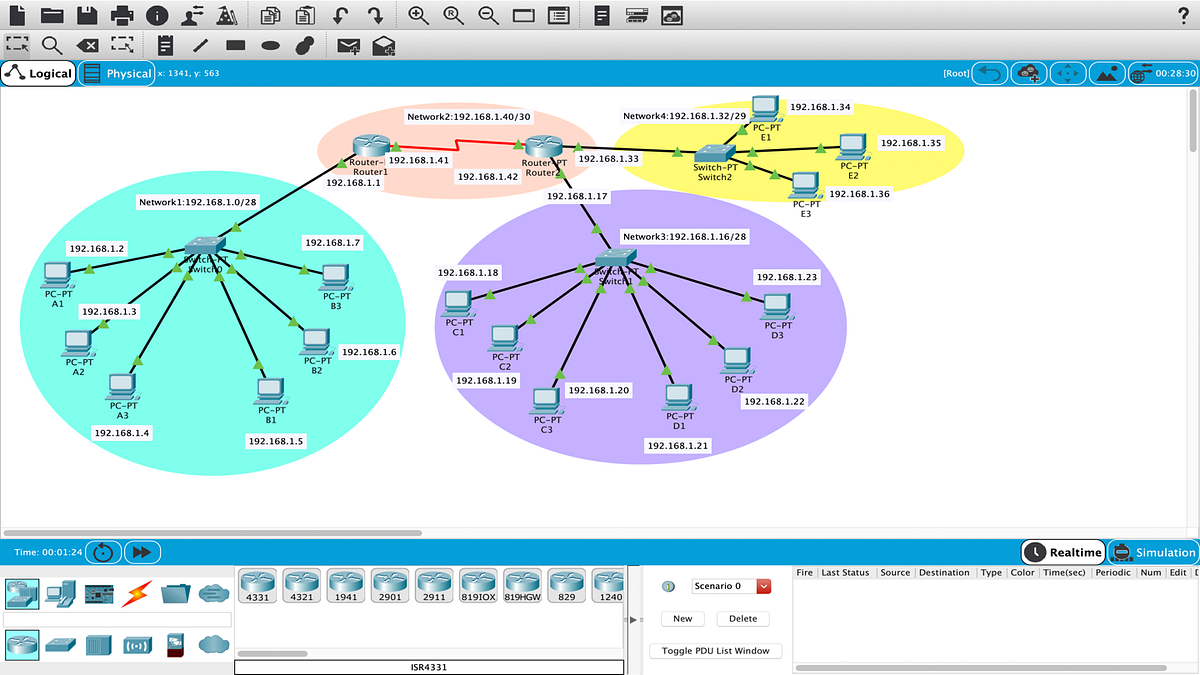This screenshot has width=1200, height=675.
Task: Select the Add Simple PDU tool
Action: [x=348, y=45]
